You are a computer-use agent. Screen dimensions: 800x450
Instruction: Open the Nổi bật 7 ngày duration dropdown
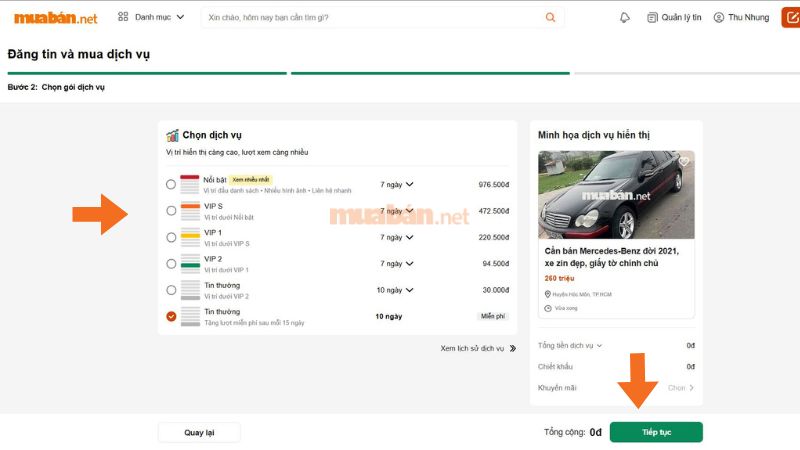(396, 184)
